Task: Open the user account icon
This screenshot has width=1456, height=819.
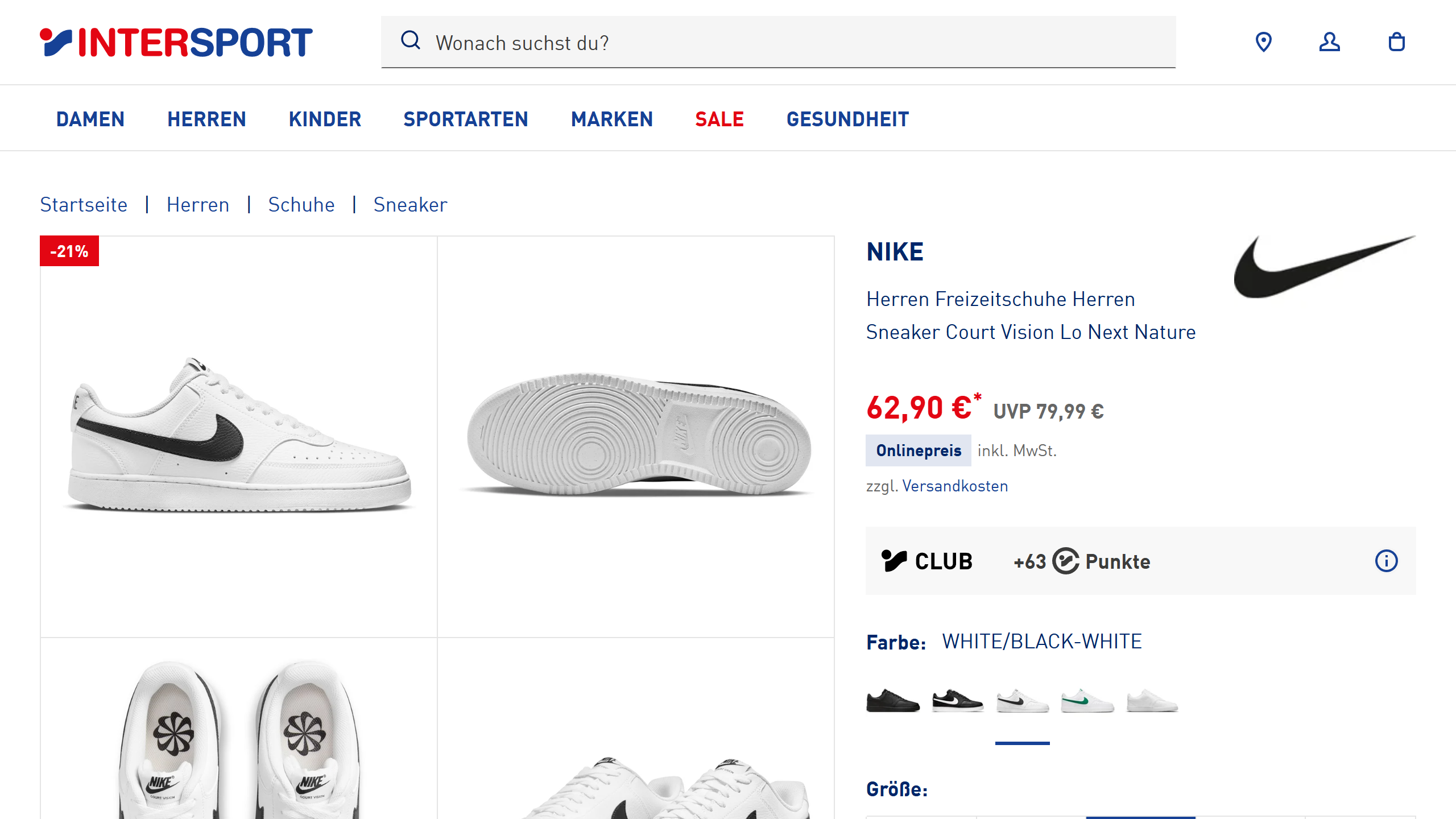Action: click(x=1329, y=42)
